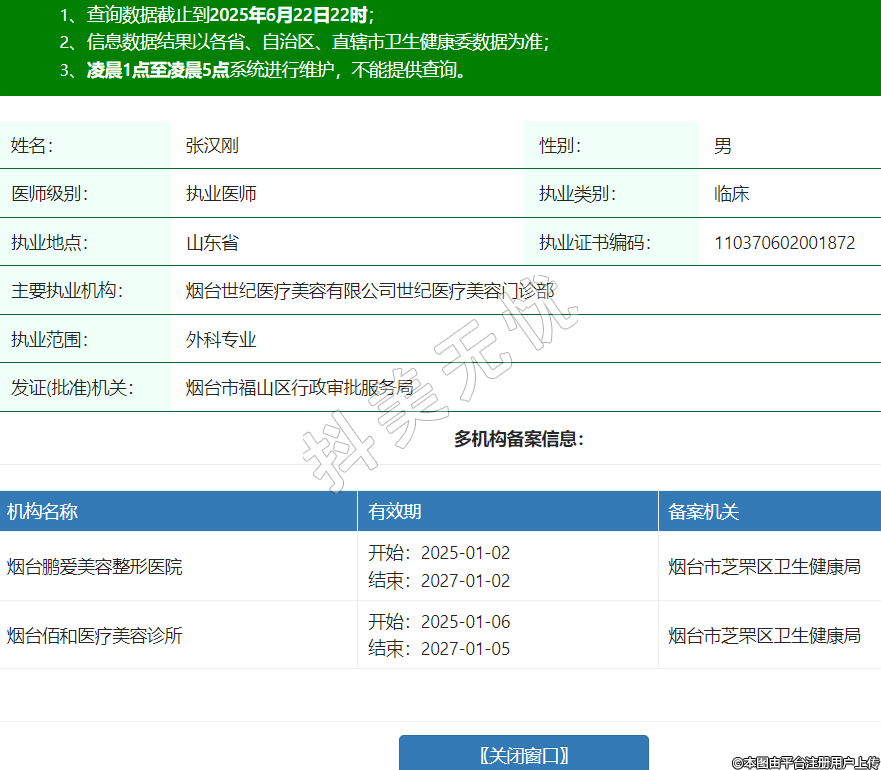Click the 多机构备案信息 section heading

tap(518, 439)
